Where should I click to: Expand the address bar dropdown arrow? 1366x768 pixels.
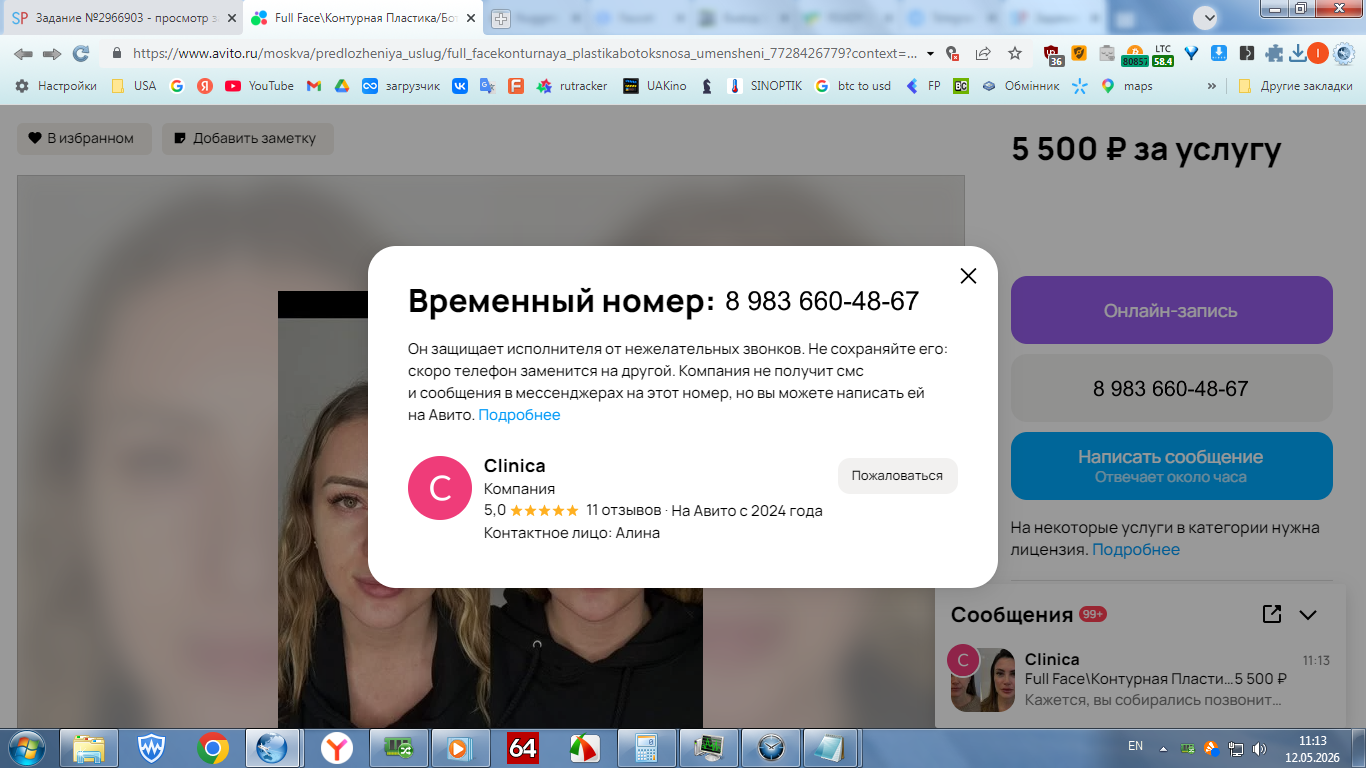point(931,53)
